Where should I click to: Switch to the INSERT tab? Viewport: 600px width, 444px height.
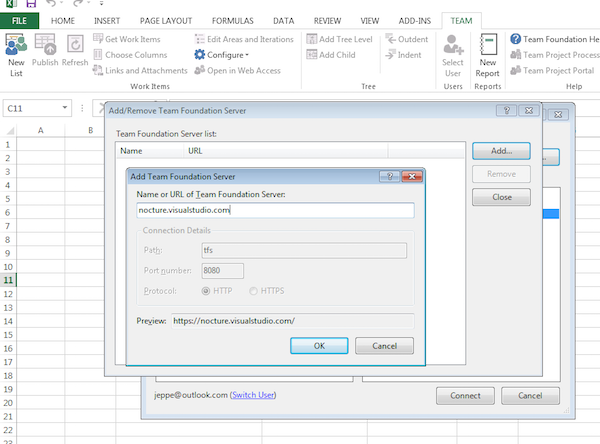107,21
